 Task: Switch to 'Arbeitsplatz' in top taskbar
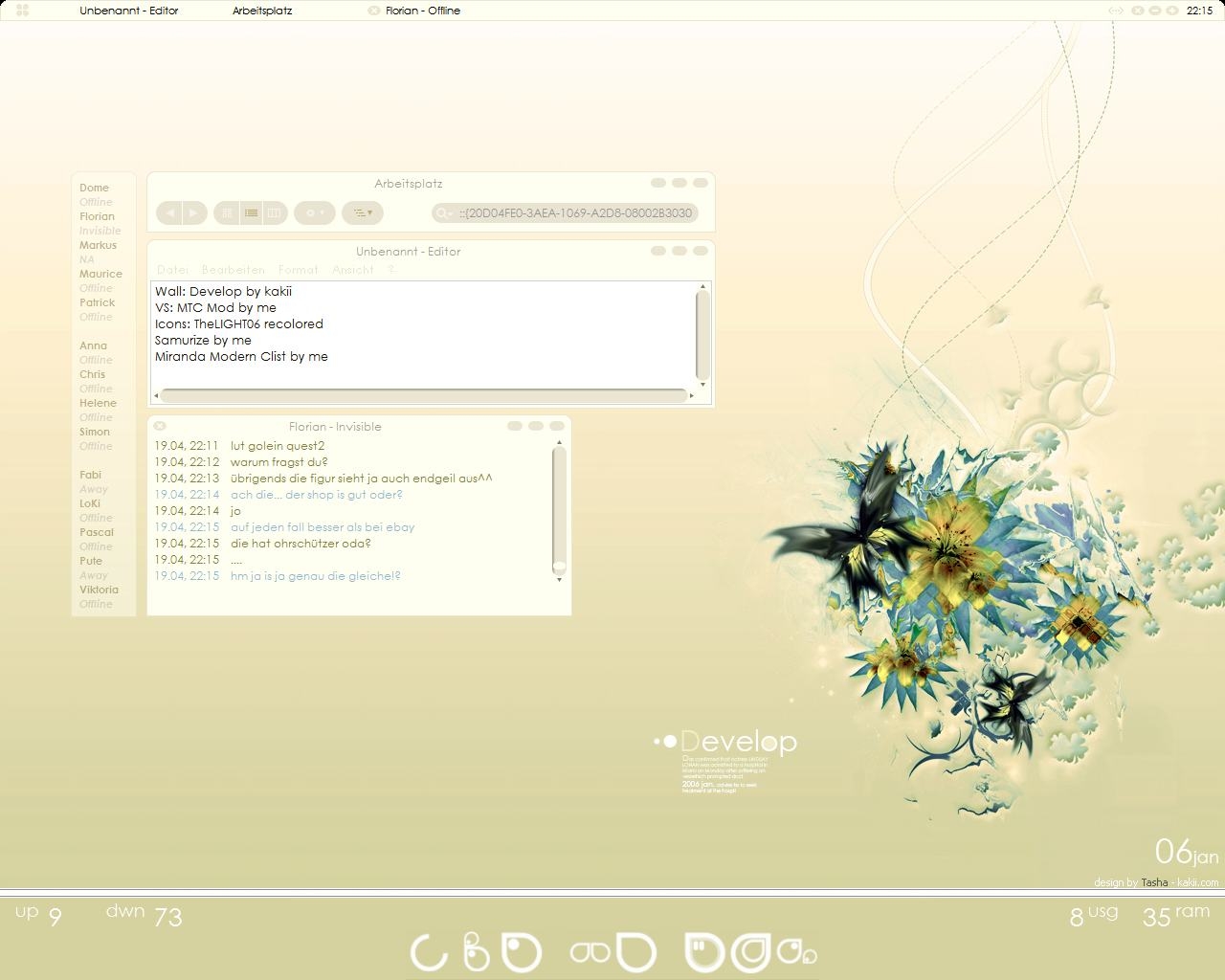click(262, 11)
